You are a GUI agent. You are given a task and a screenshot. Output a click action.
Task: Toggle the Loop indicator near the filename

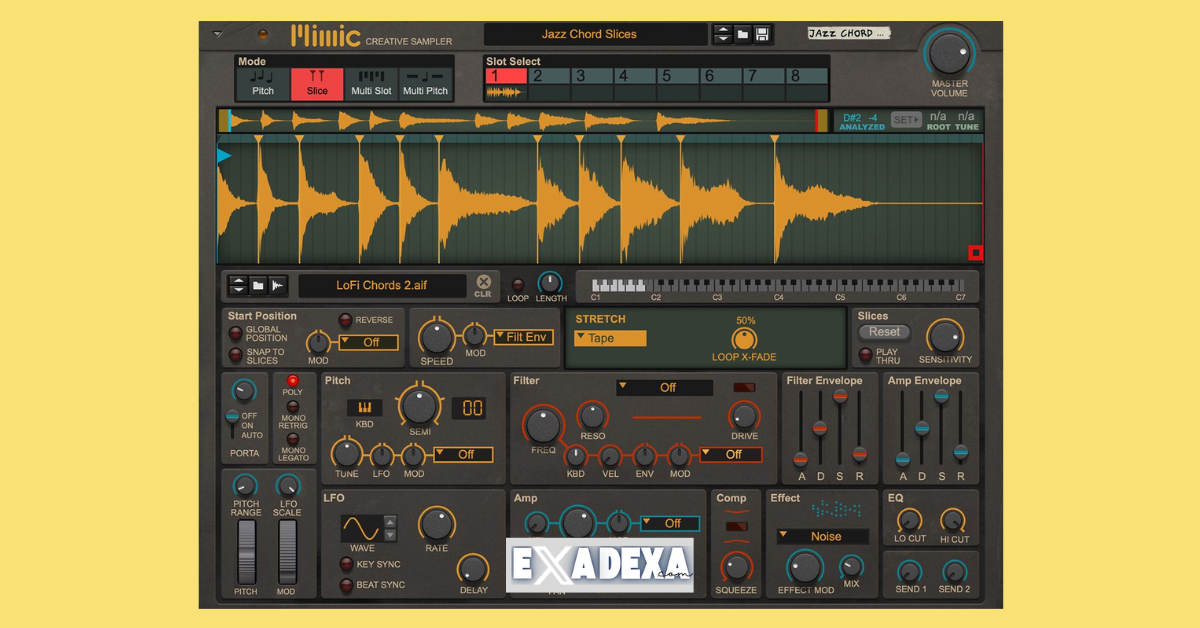518,284
